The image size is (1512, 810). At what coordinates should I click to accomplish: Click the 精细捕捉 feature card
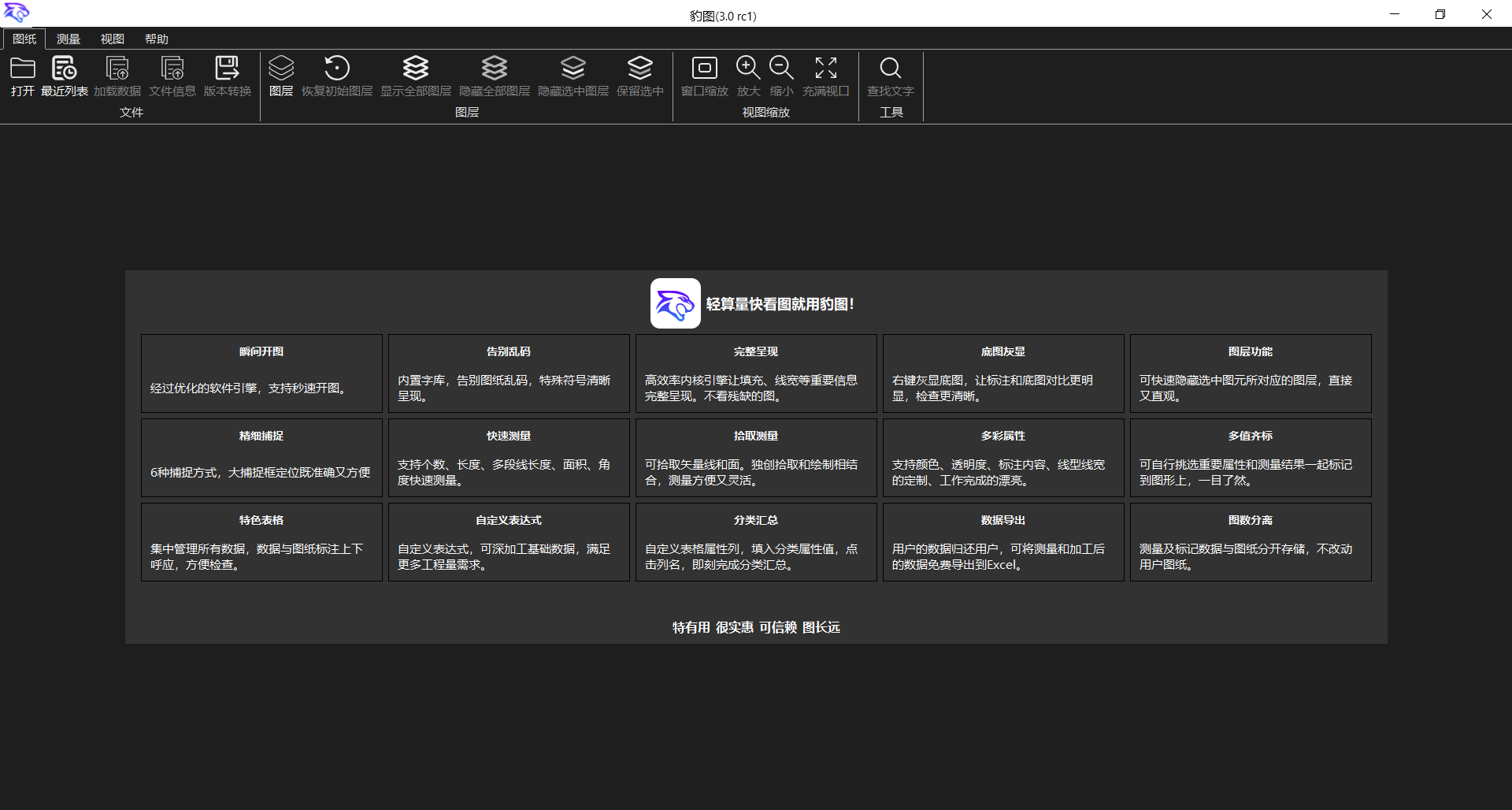(x=261, y=458)
